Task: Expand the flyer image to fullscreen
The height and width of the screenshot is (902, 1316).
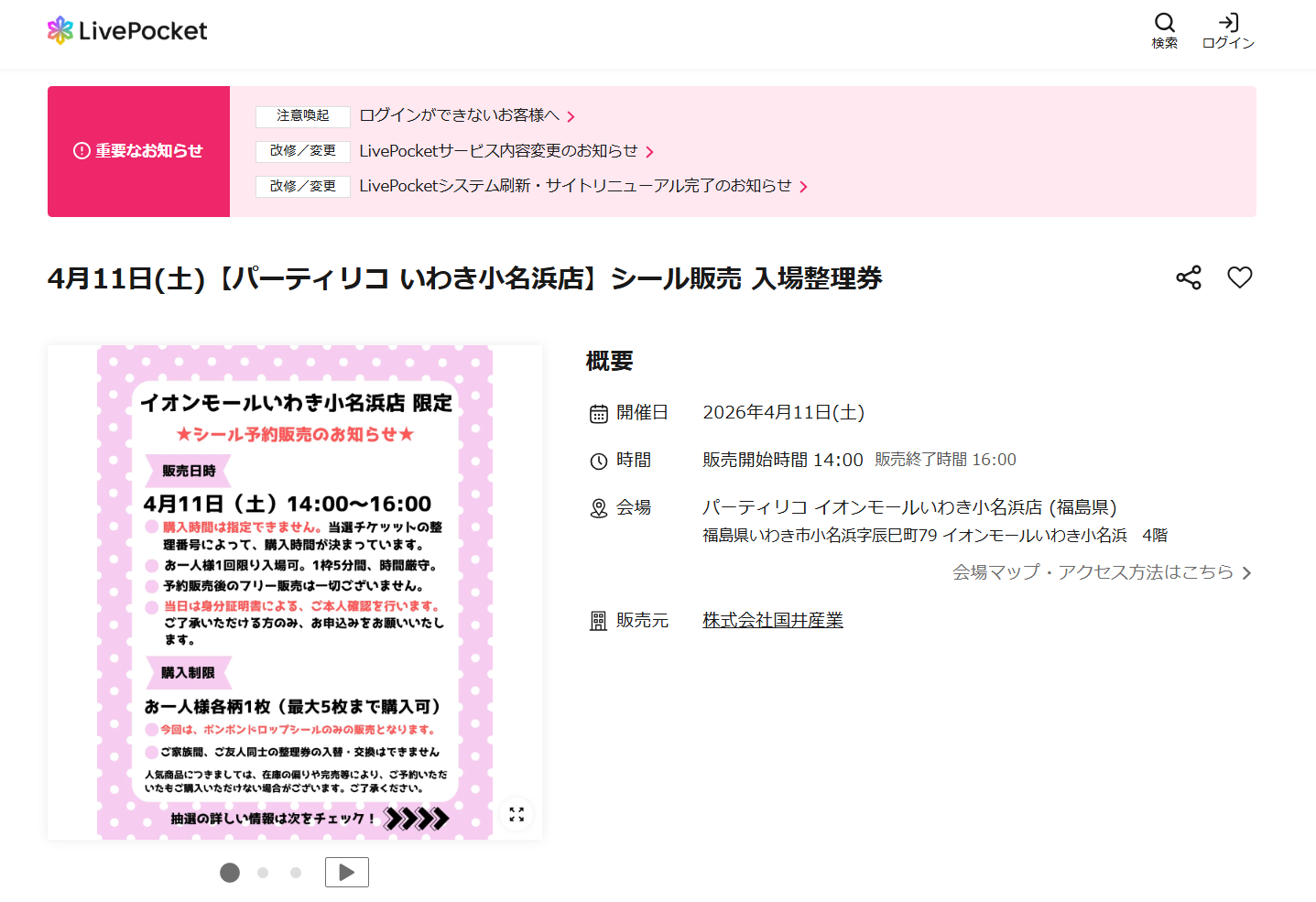Action: 516,814
